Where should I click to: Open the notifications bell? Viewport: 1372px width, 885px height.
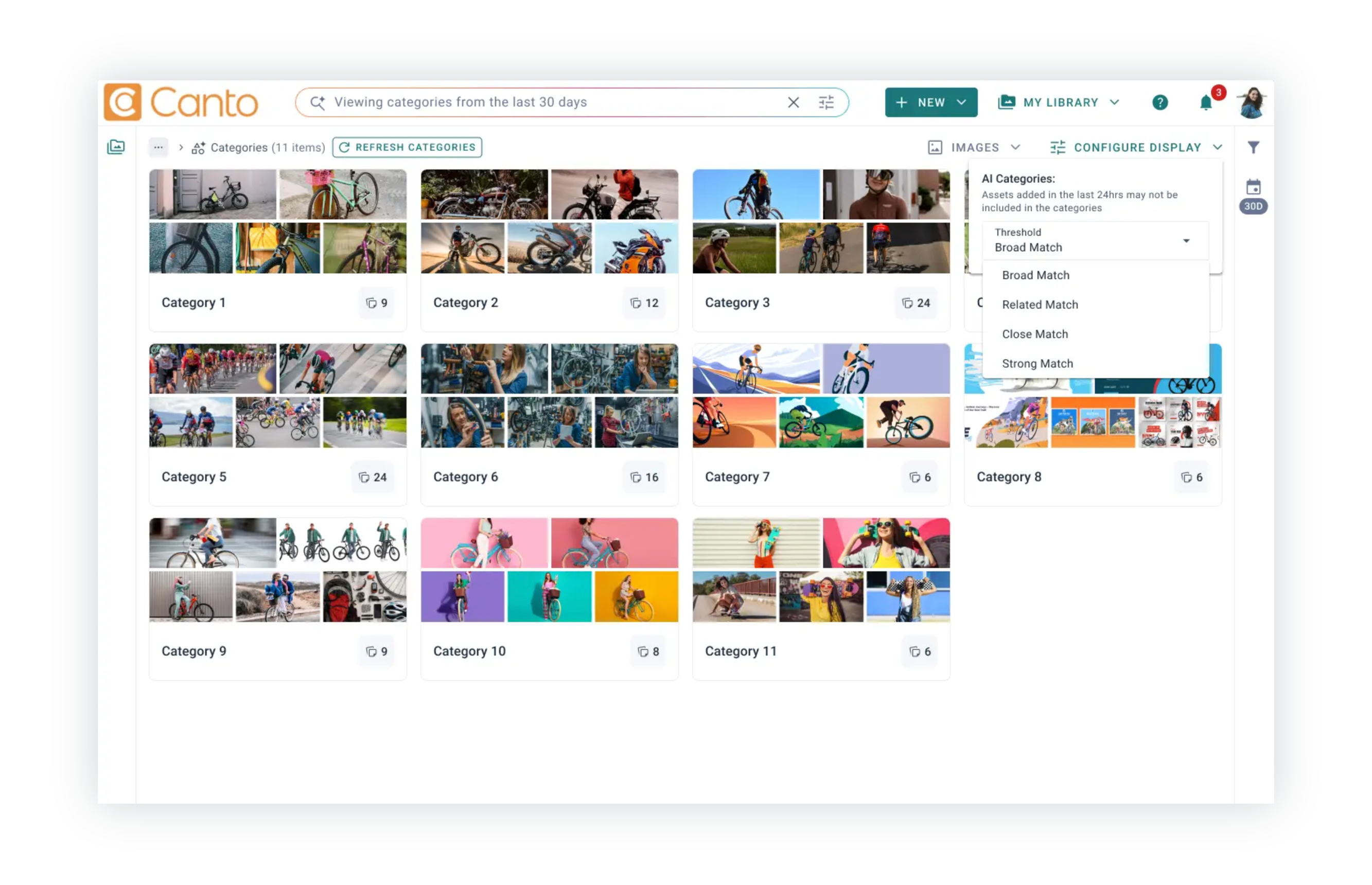click(1205, 103)
